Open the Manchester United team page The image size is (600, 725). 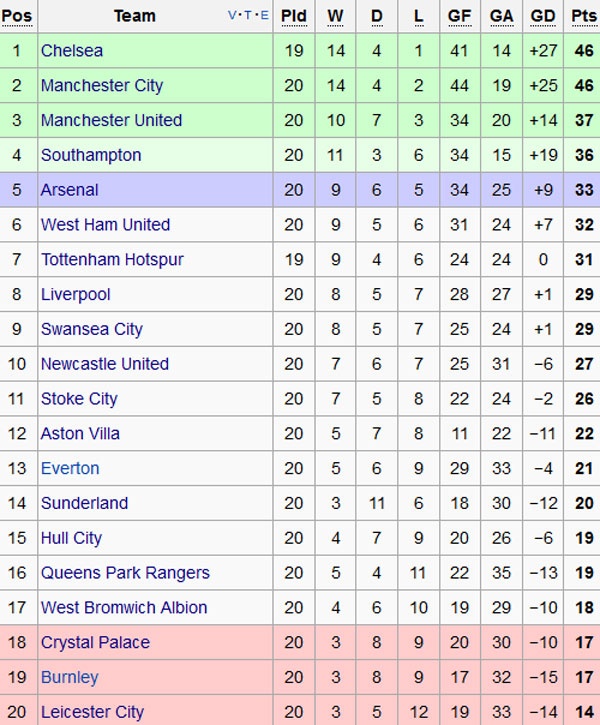click(x=111, y=121)
